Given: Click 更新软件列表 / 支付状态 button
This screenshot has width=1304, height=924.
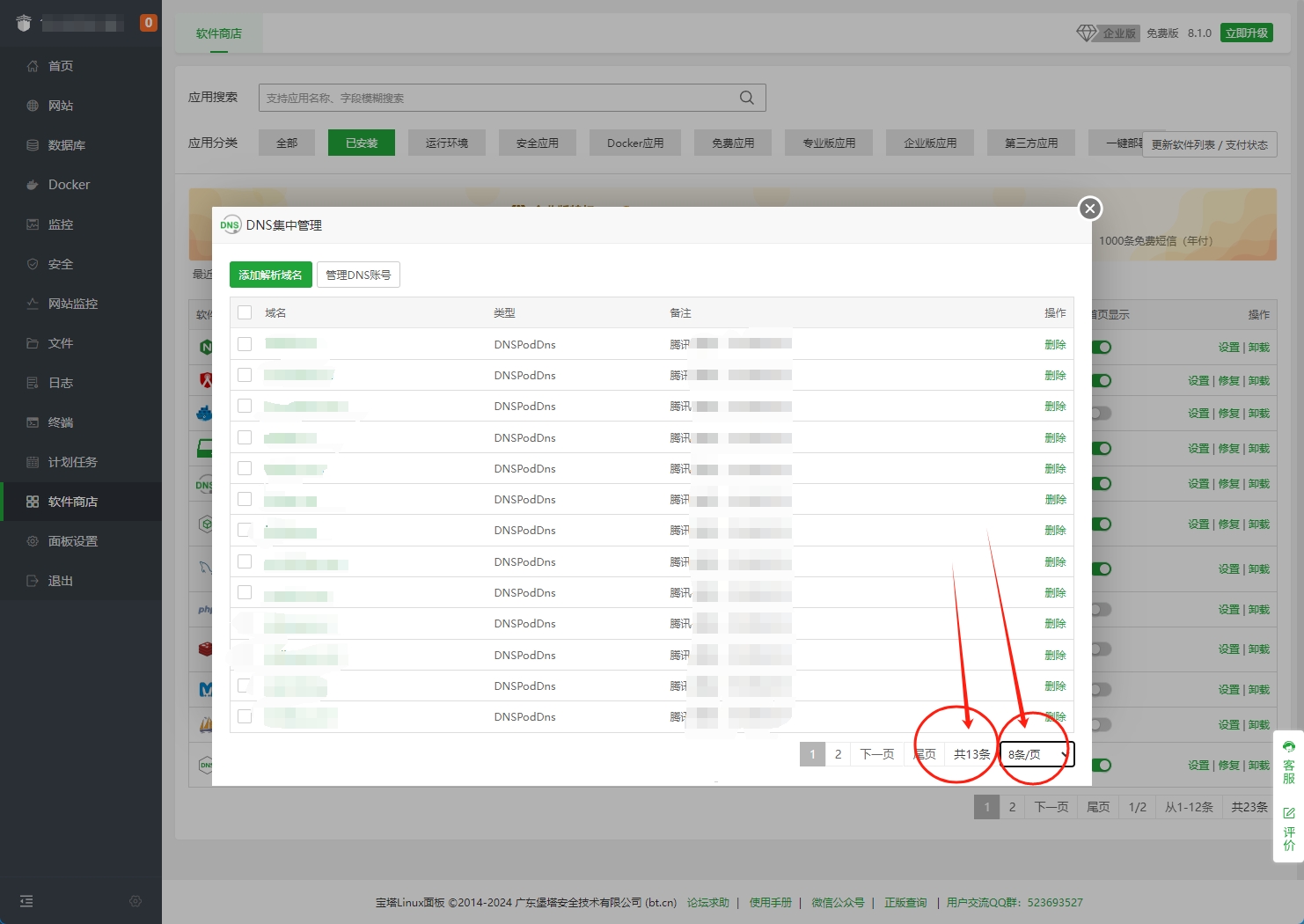Looking at the screenshot, I should point(1210,144).
